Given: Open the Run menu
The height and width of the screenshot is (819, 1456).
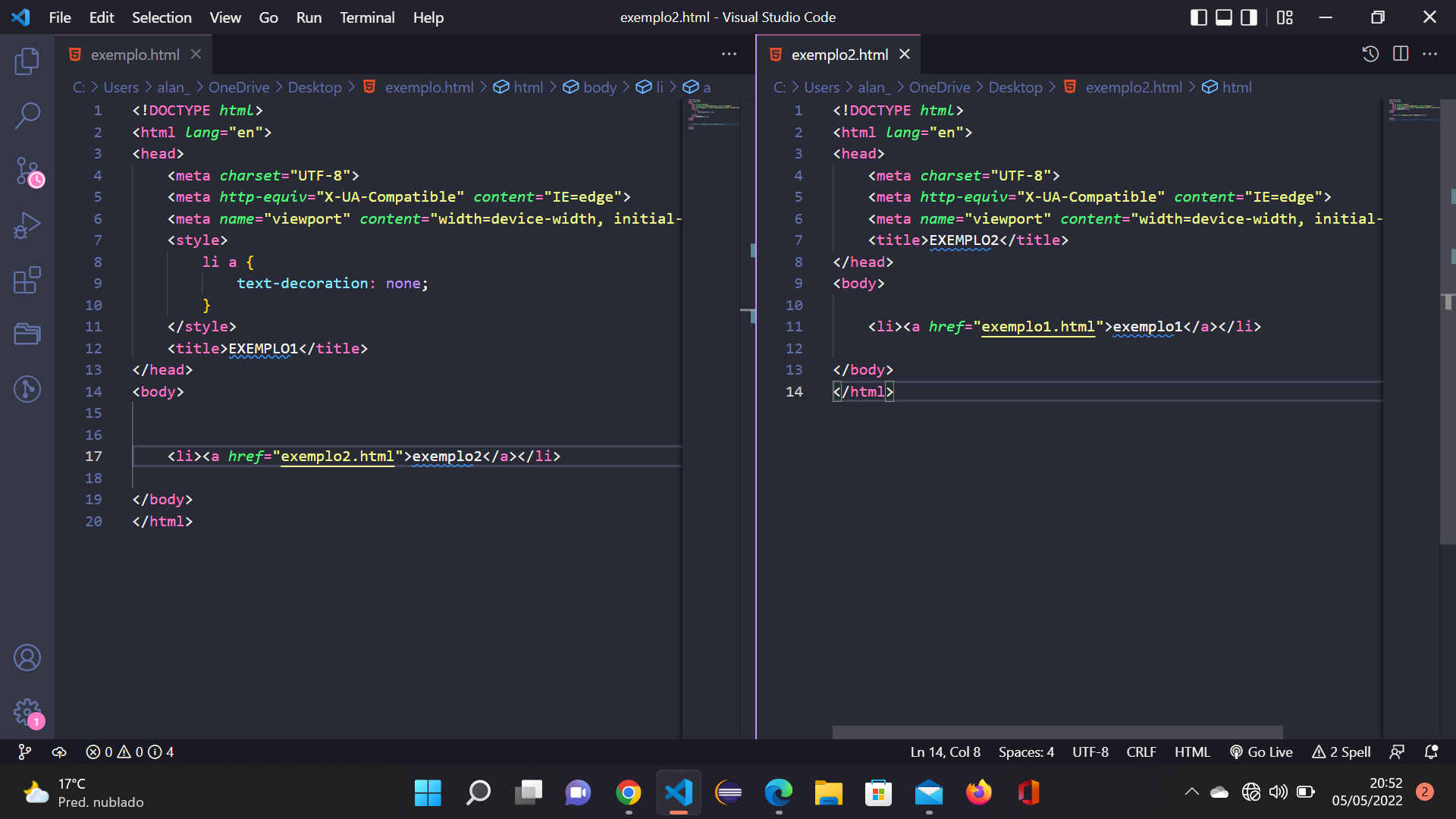Looking at the screenshot, I should [x=309, y=17].
